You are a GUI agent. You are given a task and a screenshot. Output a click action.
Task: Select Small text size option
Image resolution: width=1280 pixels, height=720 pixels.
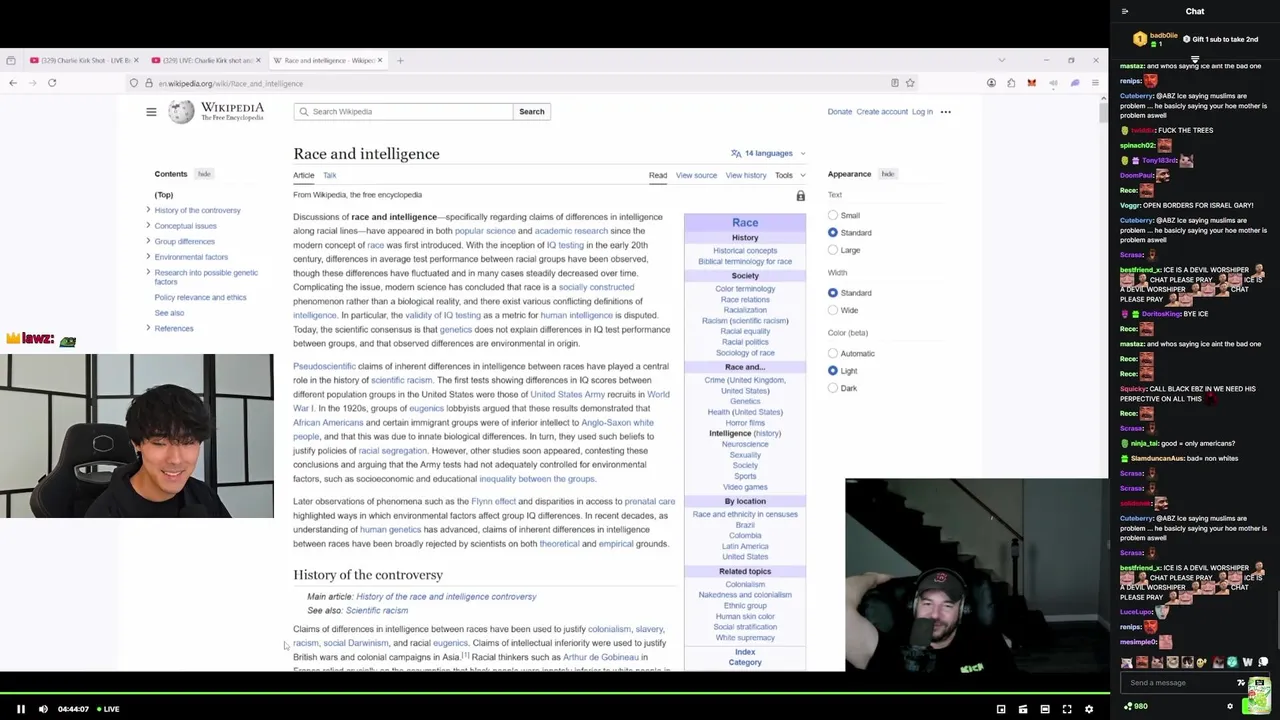833,215
